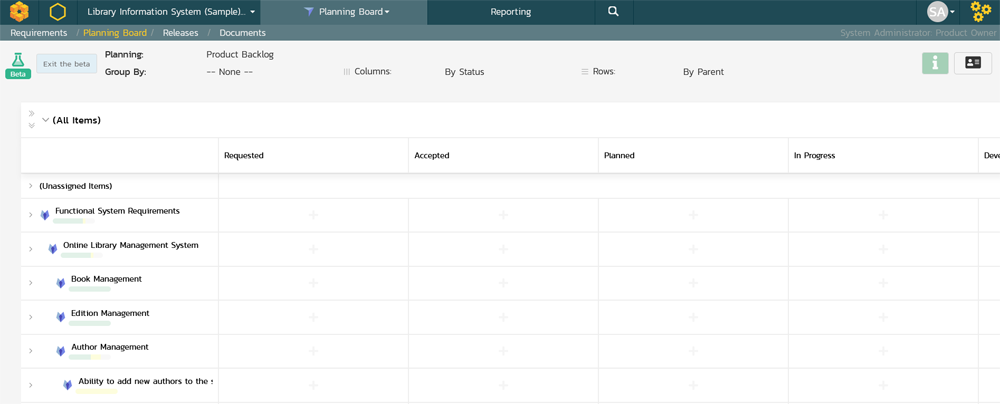Screen dimensions: 1000x404
Task: Click the Book Management requirement icon
Action: click(61, 283)
